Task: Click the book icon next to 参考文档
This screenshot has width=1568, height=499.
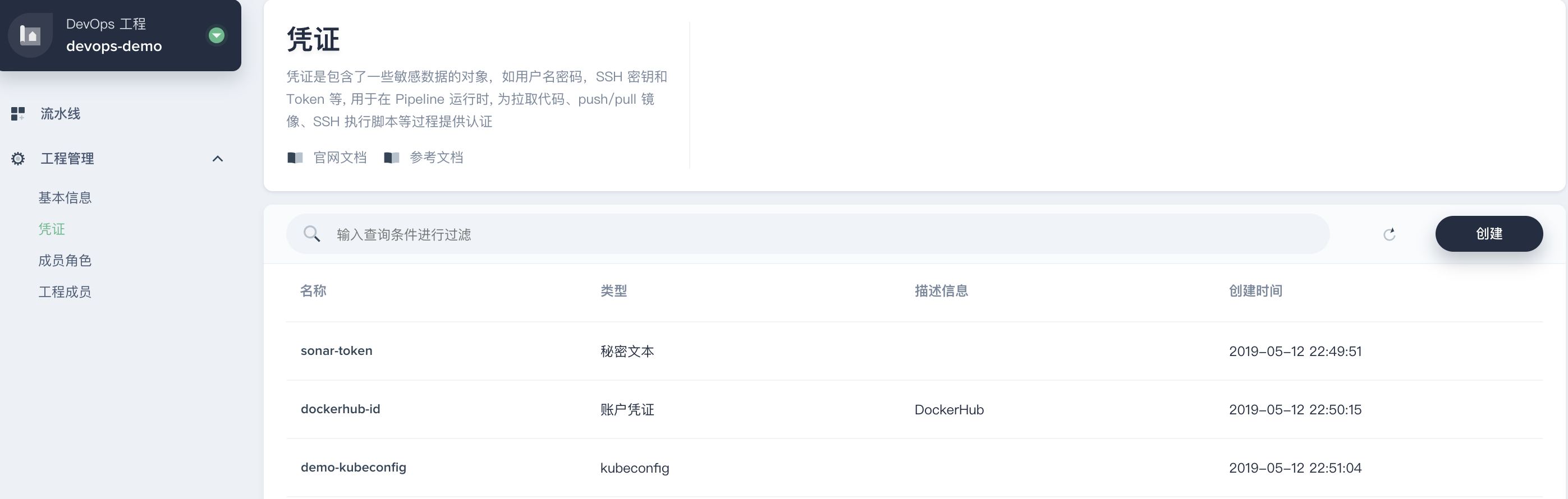Action: tap(391, 158)
